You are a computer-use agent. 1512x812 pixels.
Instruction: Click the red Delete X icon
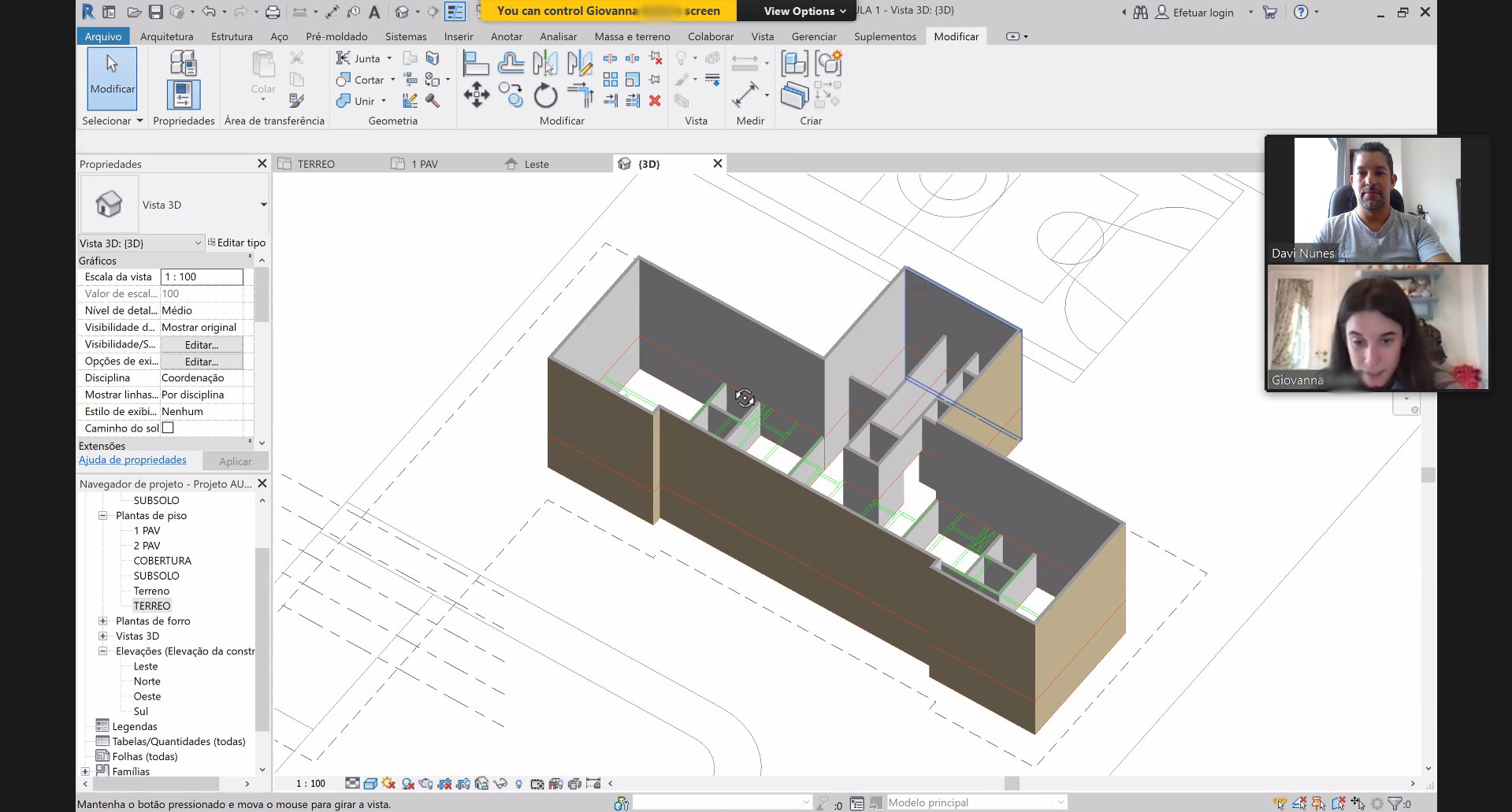[x=655, y=101]
